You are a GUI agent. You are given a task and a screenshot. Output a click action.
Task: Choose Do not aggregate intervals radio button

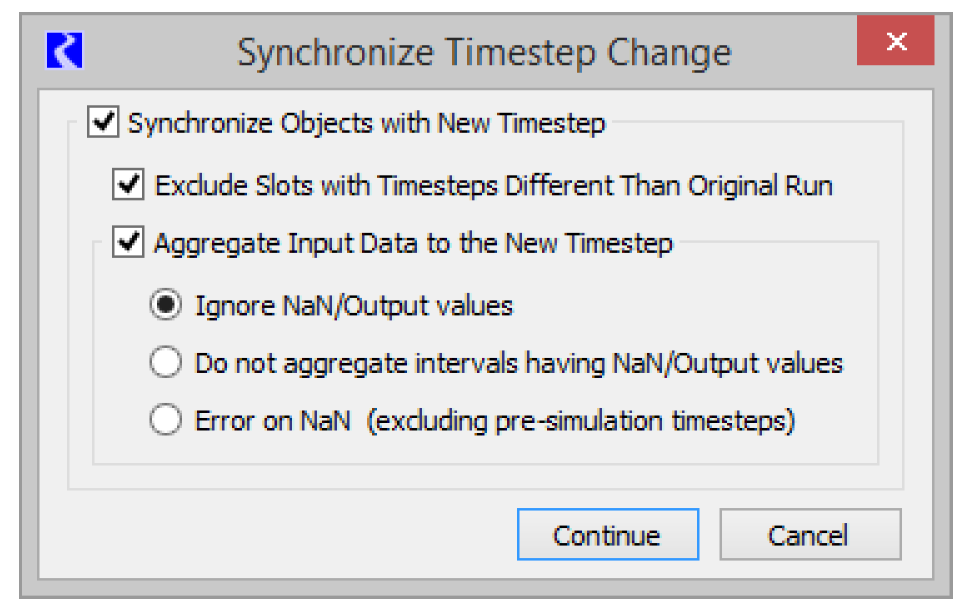pyautogui.click(x=165, y=363)
